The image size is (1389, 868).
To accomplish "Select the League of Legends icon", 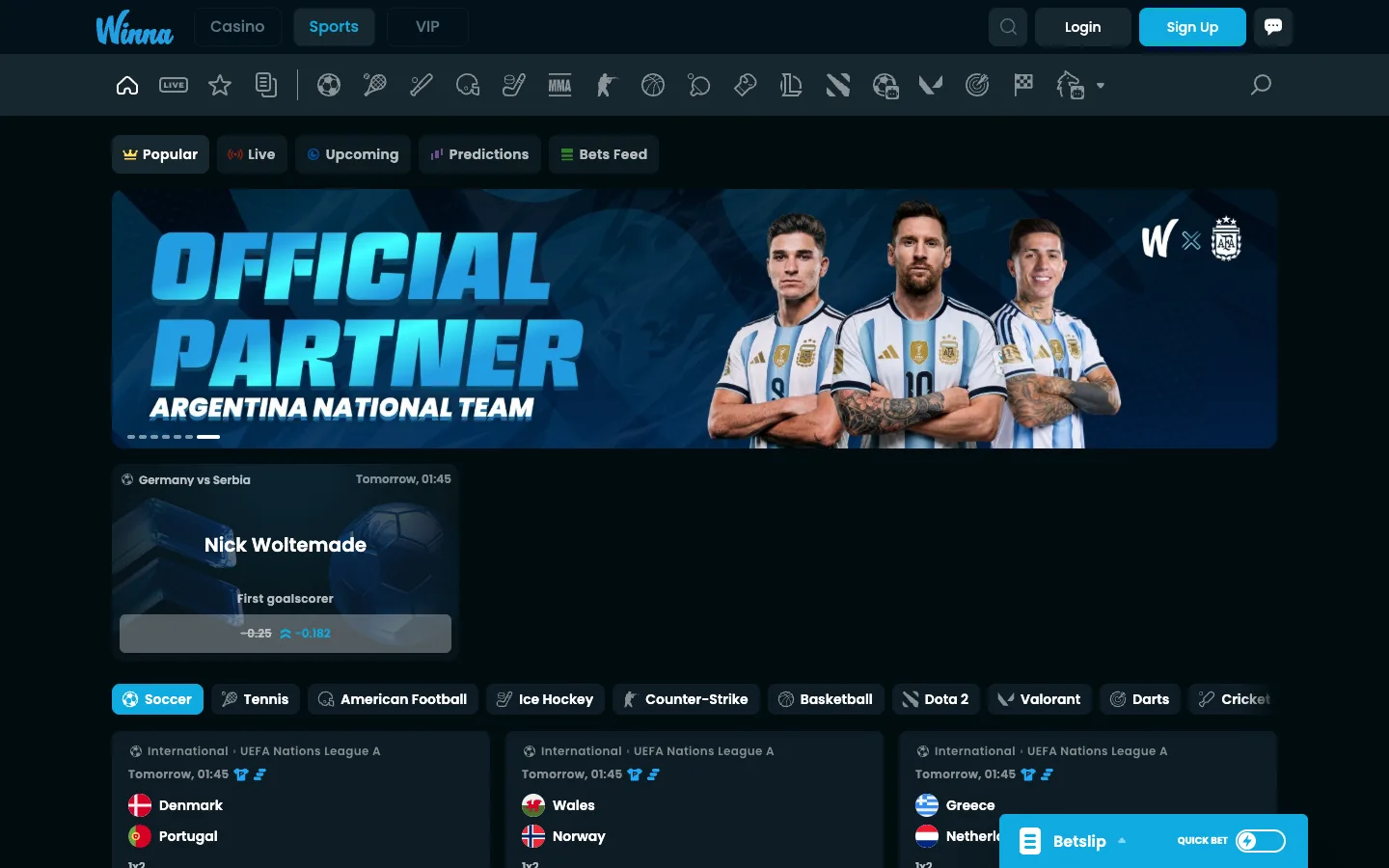I will click(x=792, y=86).
